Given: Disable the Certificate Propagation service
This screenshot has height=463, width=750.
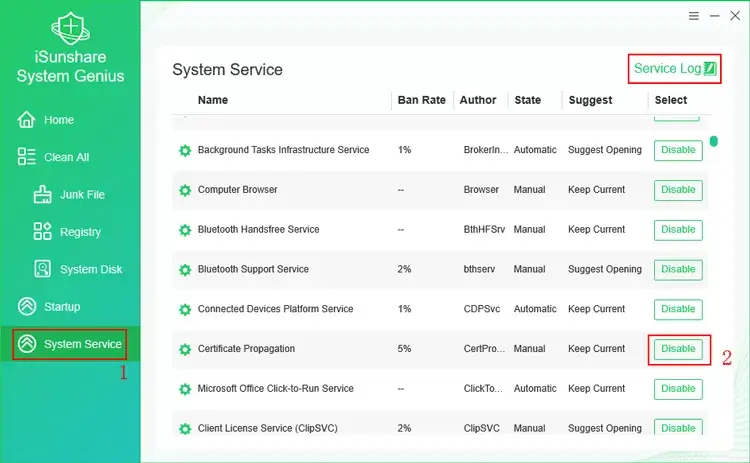Looking at the screenshot, I should 678,349.
